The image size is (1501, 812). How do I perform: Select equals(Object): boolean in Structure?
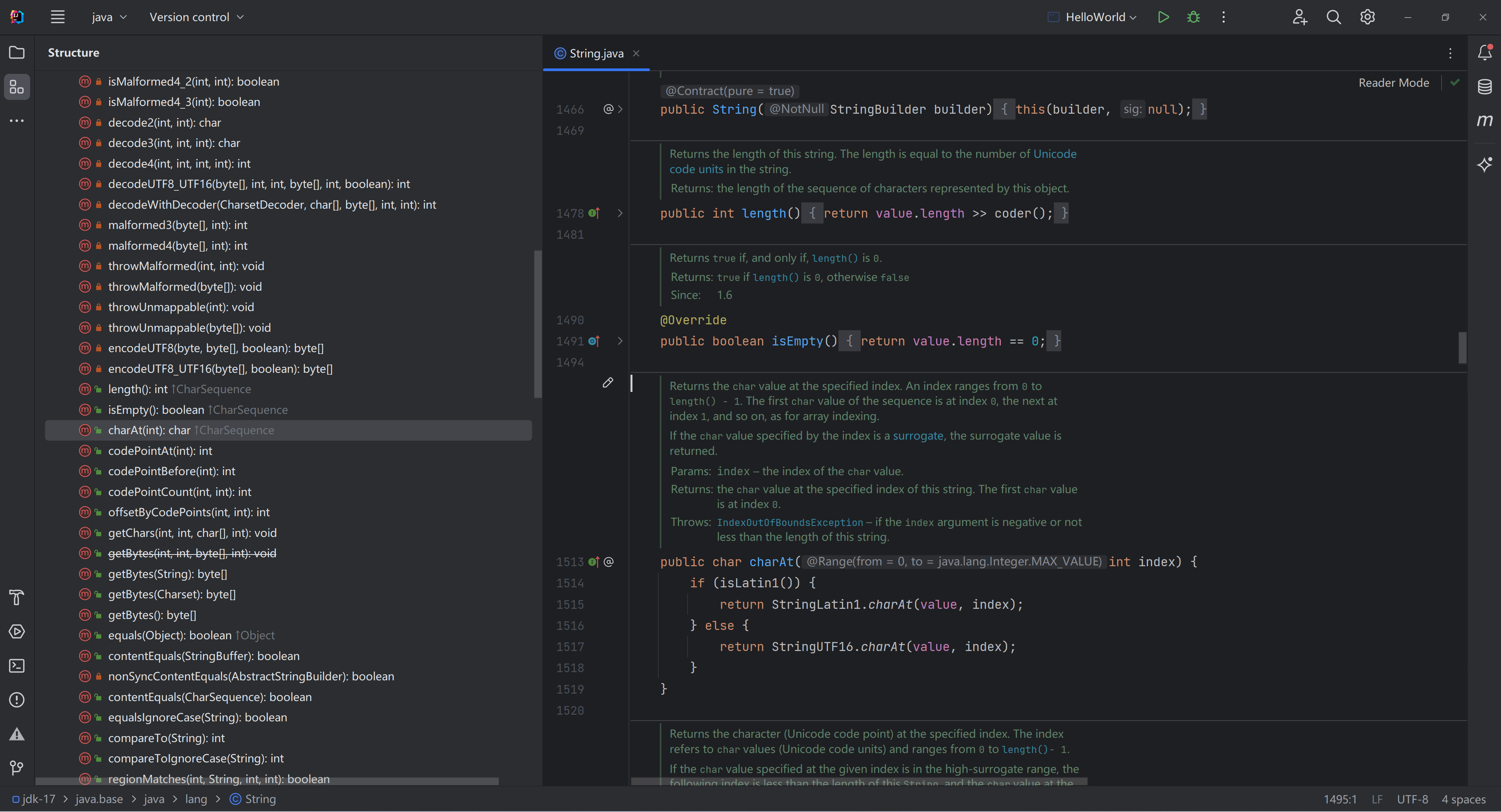click(288, 635)
